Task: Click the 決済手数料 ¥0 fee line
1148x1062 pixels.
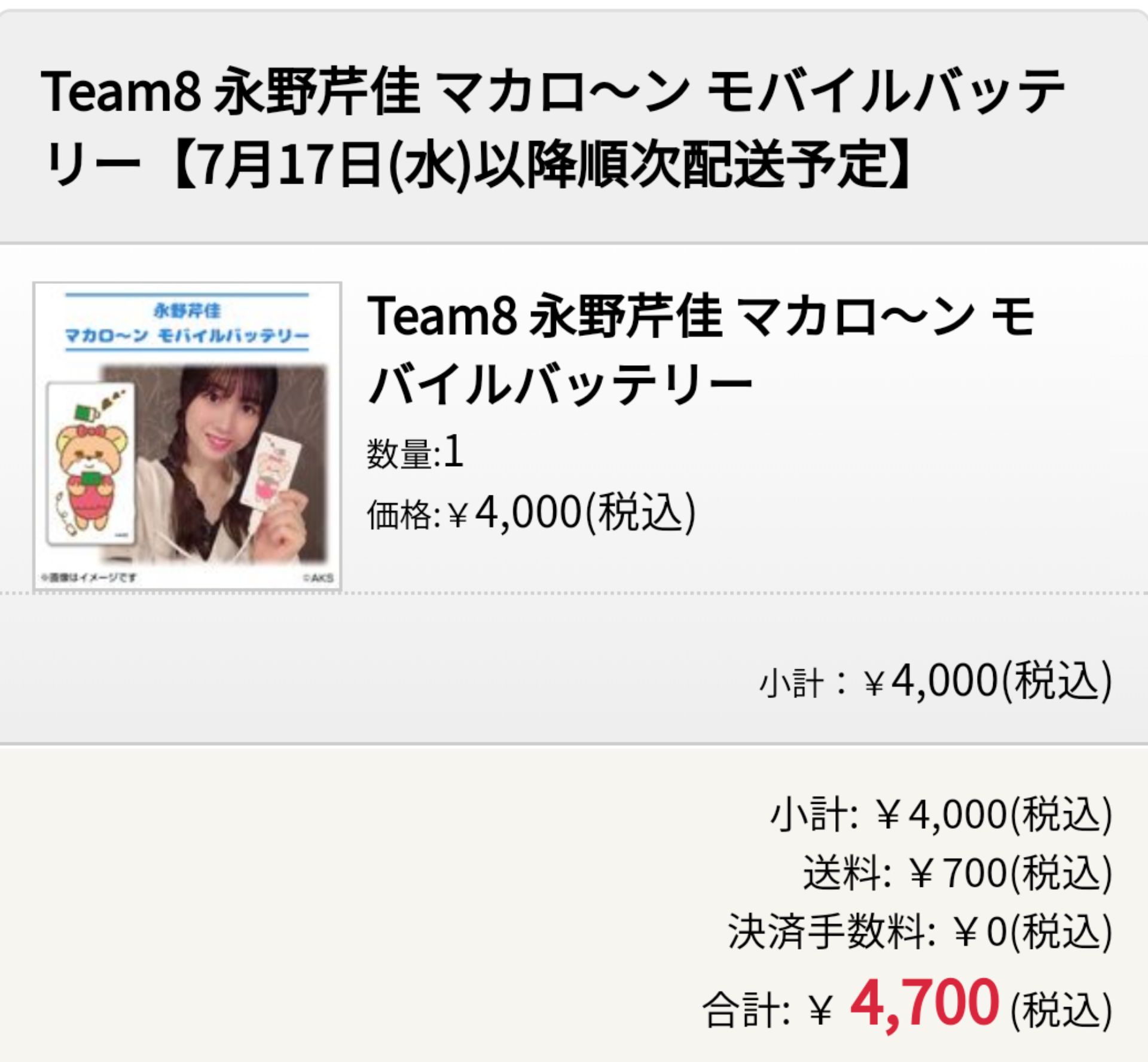Action: pyautogui.click(x=920, y=931)
